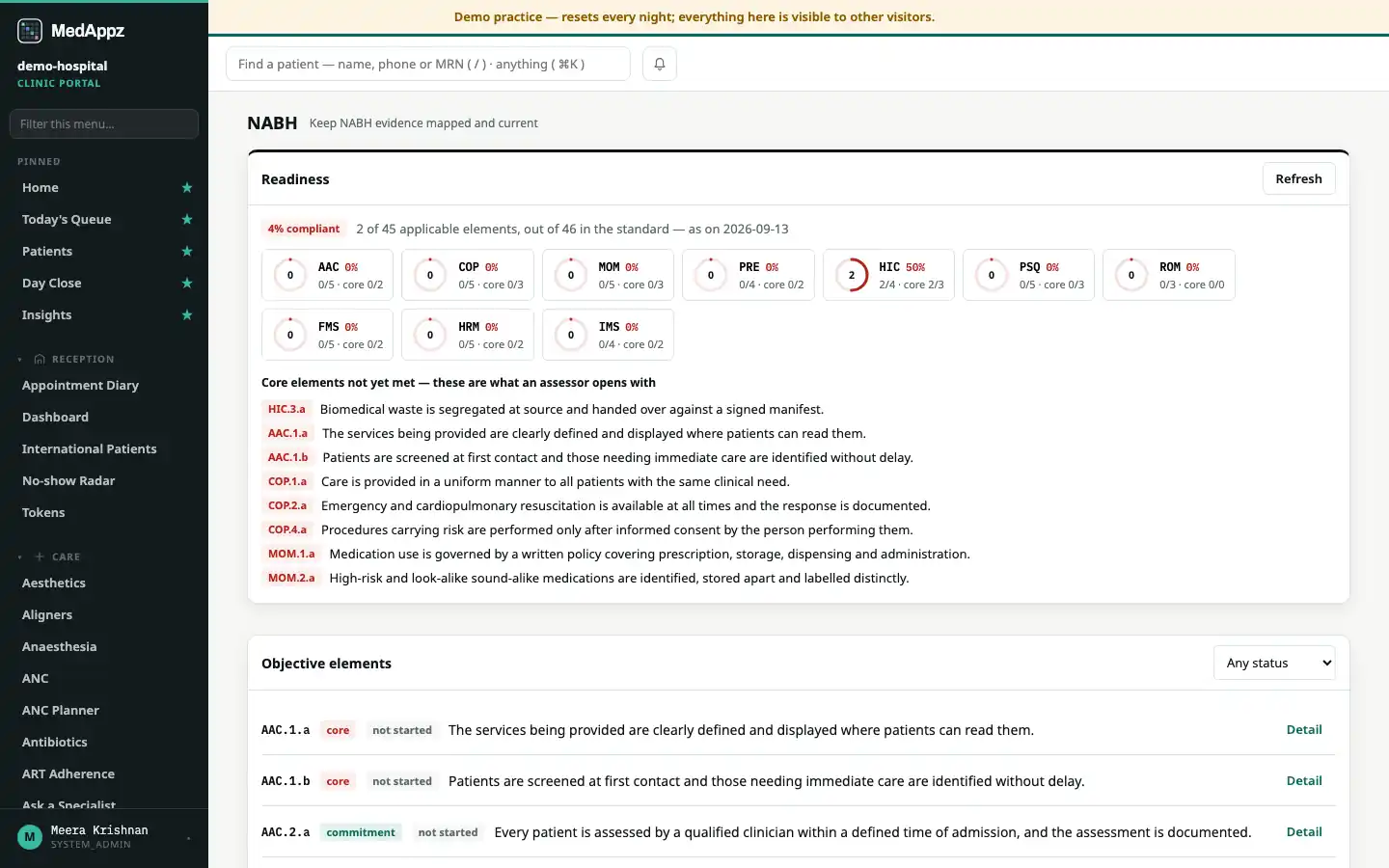Image resolution: width=1389 pixels, height=868 pixels.
Task: Select the MOM chapter readiness card
Action: click(608, 275)
